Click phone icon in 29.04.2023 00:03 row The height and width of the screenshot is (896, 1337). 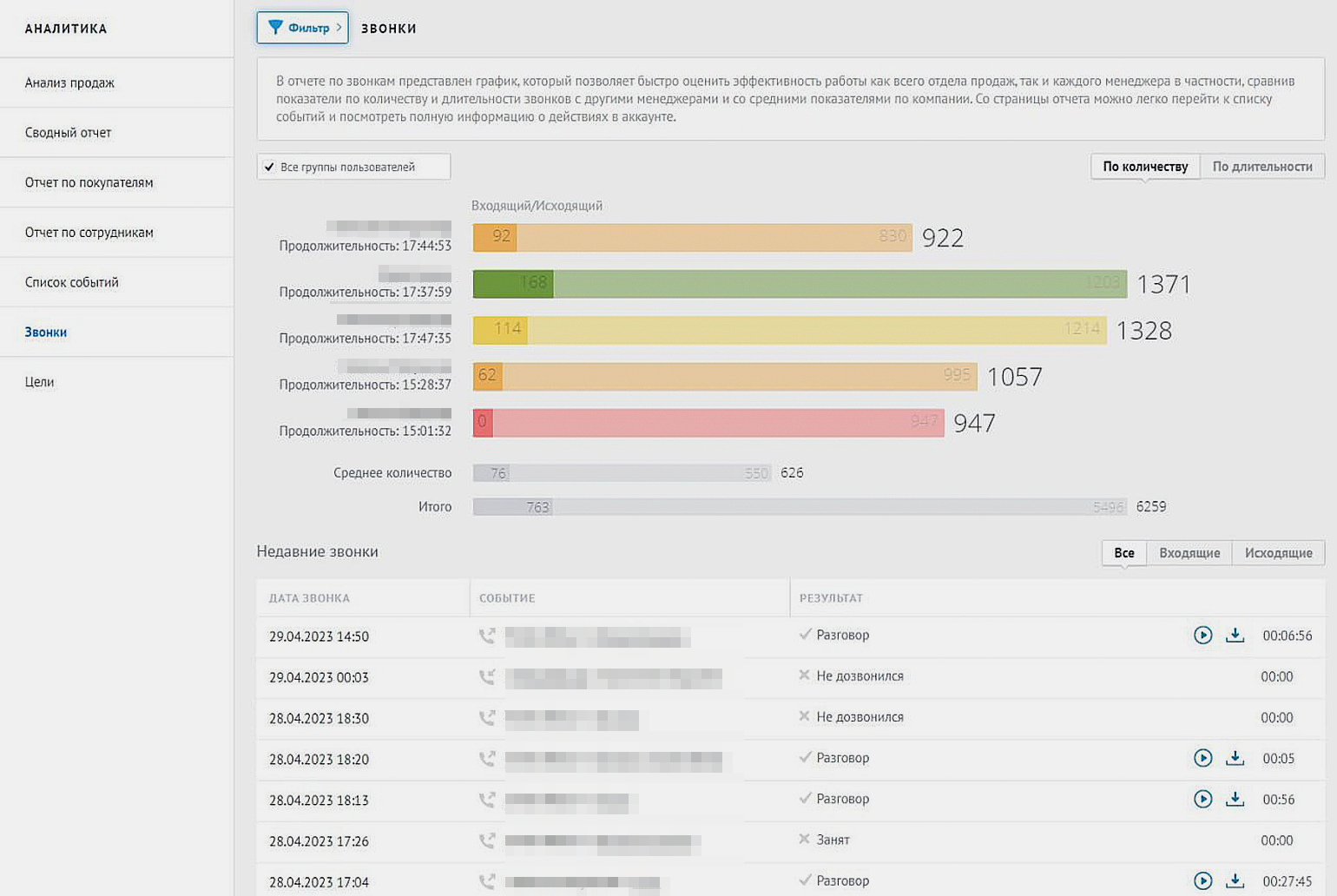pos(487,676)
